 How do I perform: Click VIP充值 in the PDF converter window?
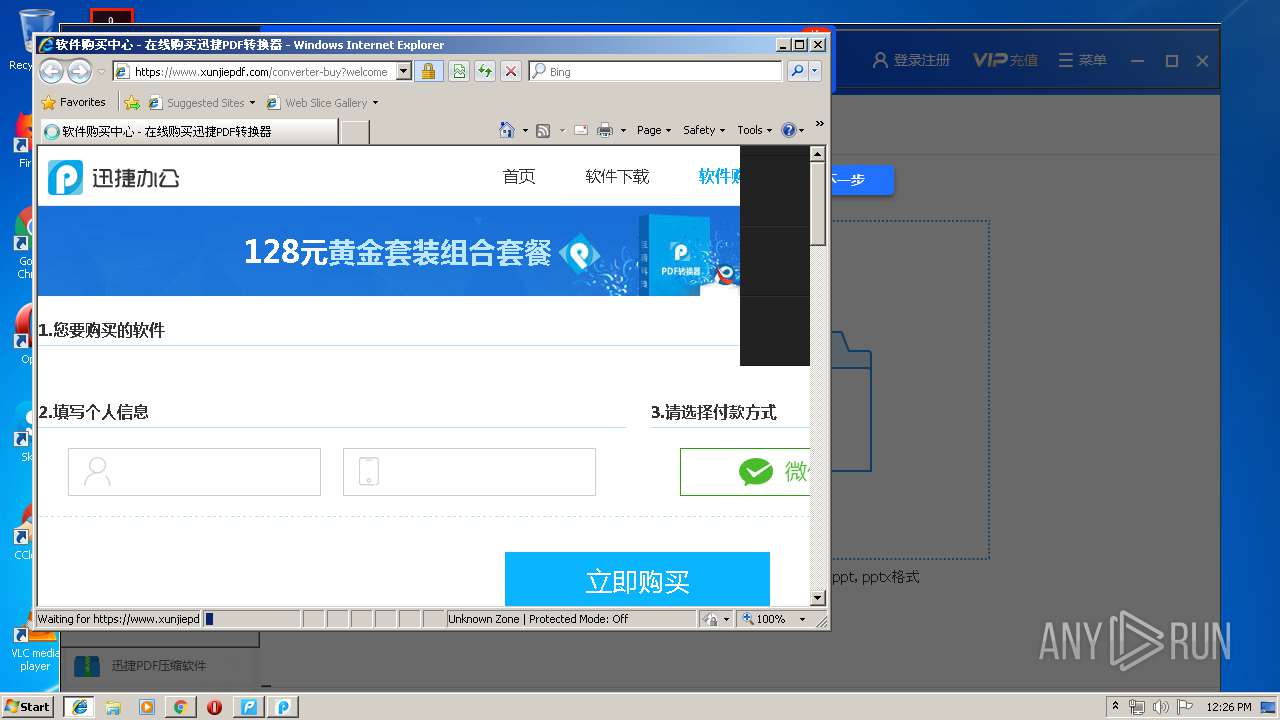pos(1005,60)
